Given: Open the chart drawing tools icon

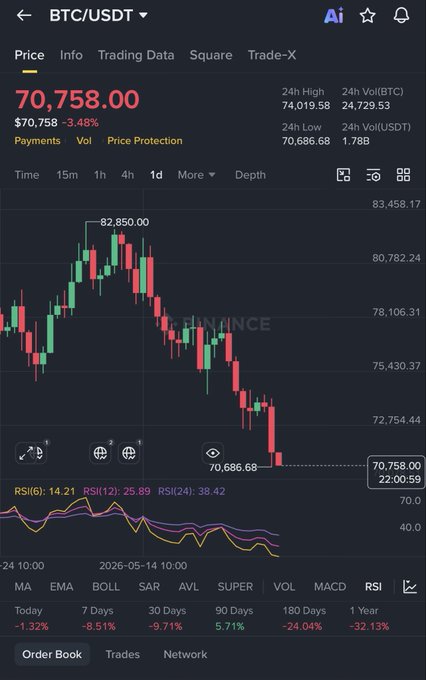Looking at the screenshot, I should tap(344, 175).
